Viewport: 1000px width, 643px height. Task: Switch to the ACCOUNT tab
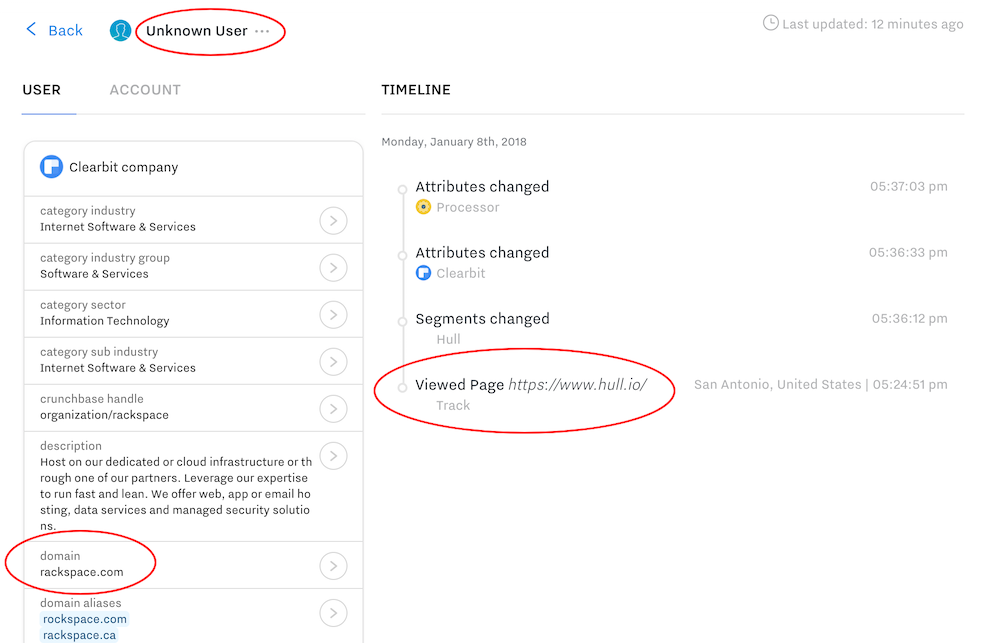(145, 90)
